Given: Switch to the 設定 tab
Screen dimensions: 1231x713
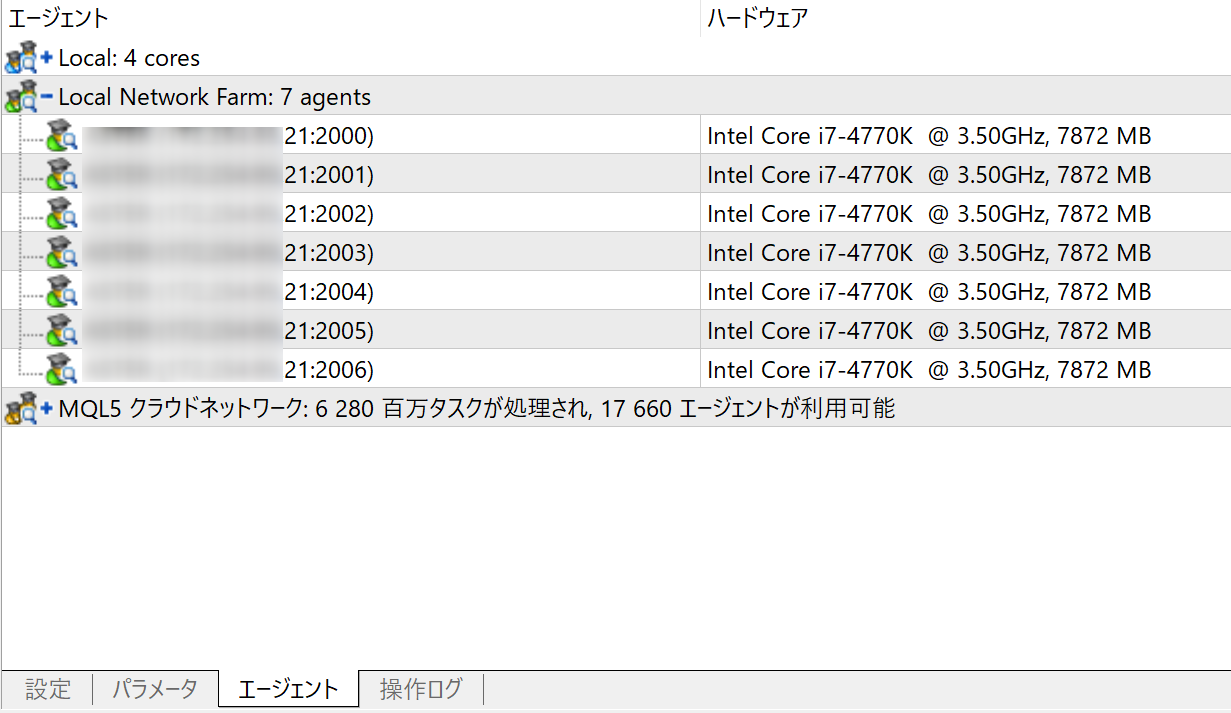Looking at the screenshot, I should tap(48, 689).
